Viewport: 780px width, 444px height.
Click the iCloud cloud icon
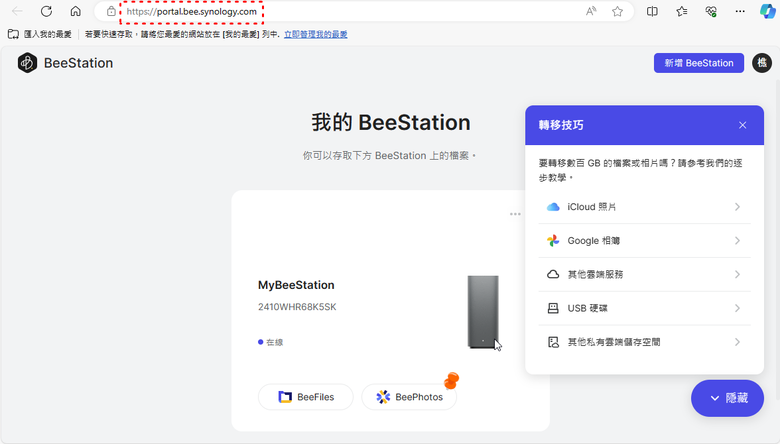553,207
